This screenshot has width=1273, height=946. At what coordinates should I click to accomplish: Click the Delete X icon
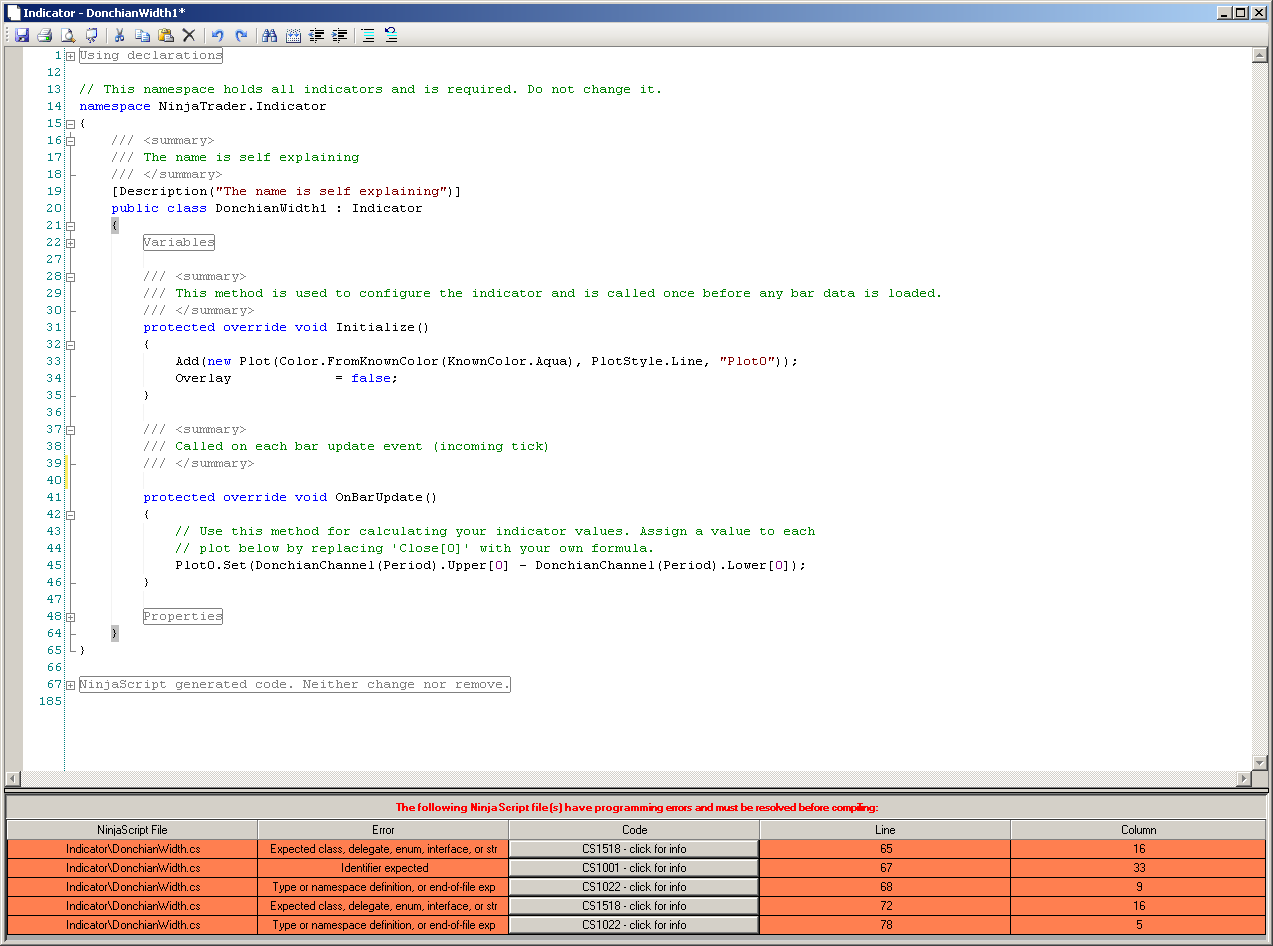(x=188, y=35)
